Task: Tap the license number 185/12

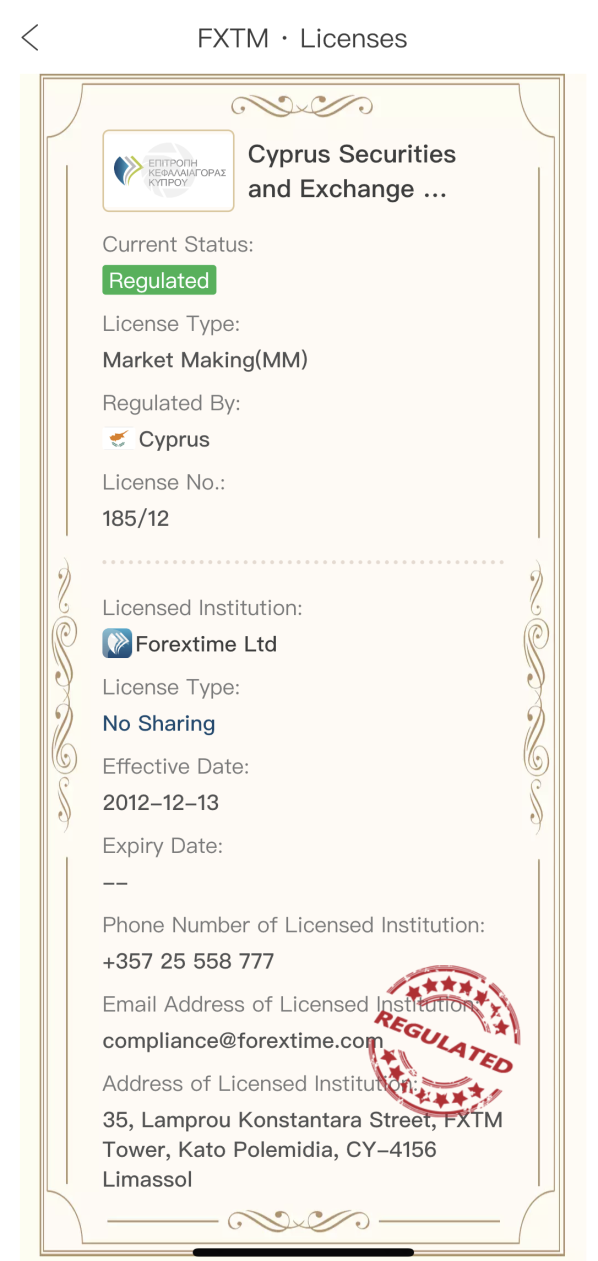Action: (136, 518)
